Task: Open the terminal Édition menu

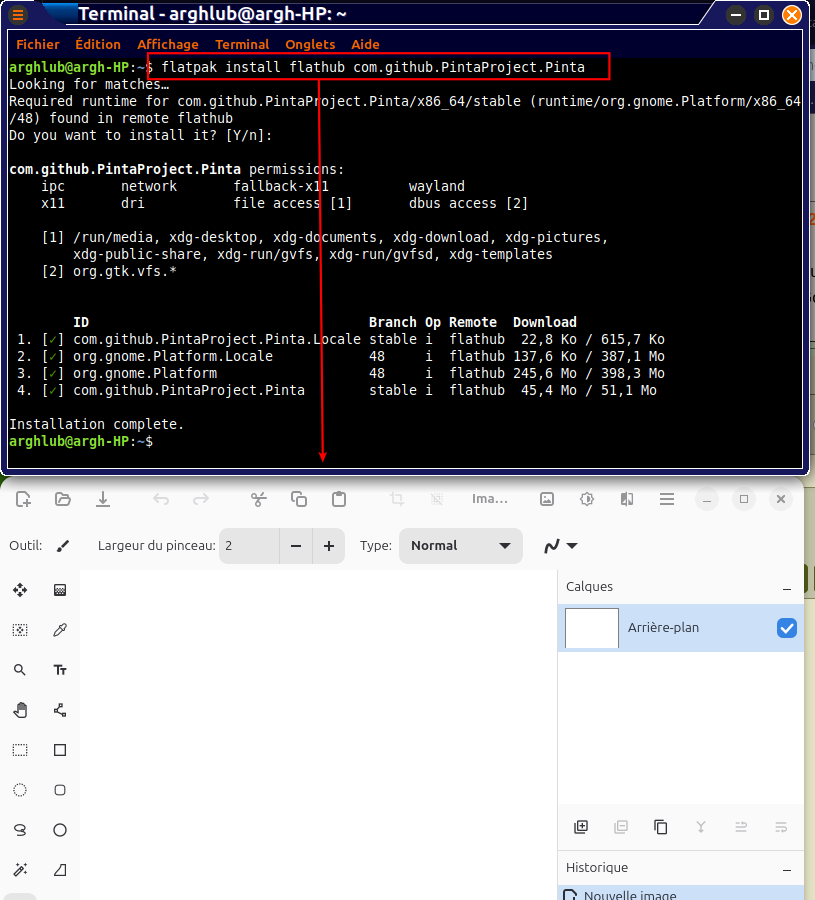Action: tap(98, 44)
